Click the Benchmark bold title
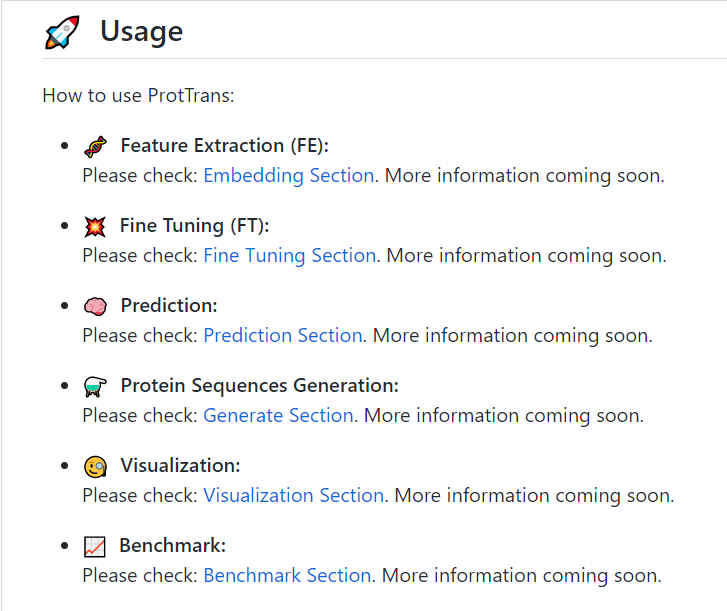 172,545
